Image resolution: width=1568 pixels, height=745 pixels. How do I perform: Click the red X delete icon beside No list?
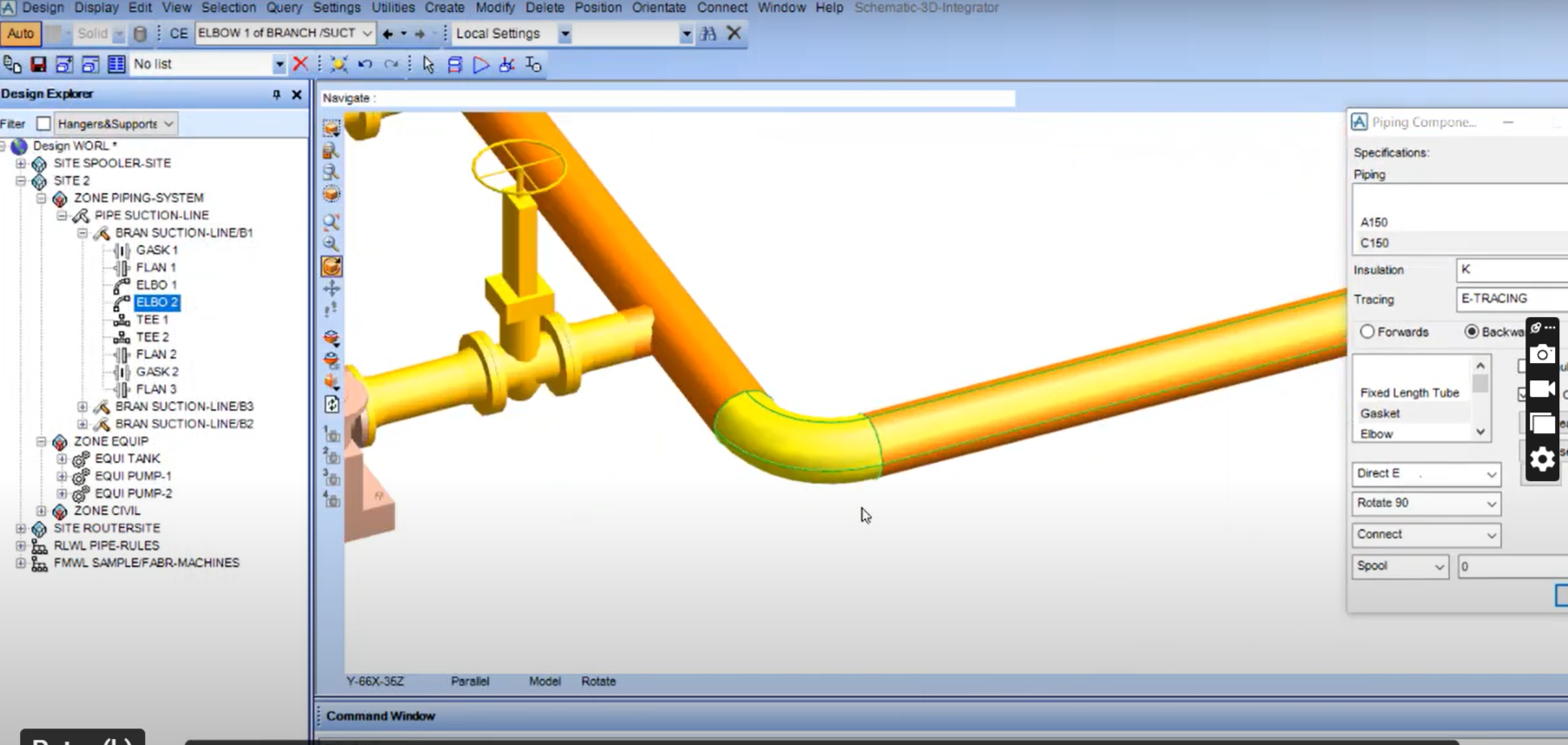click(x=300, y=63)
